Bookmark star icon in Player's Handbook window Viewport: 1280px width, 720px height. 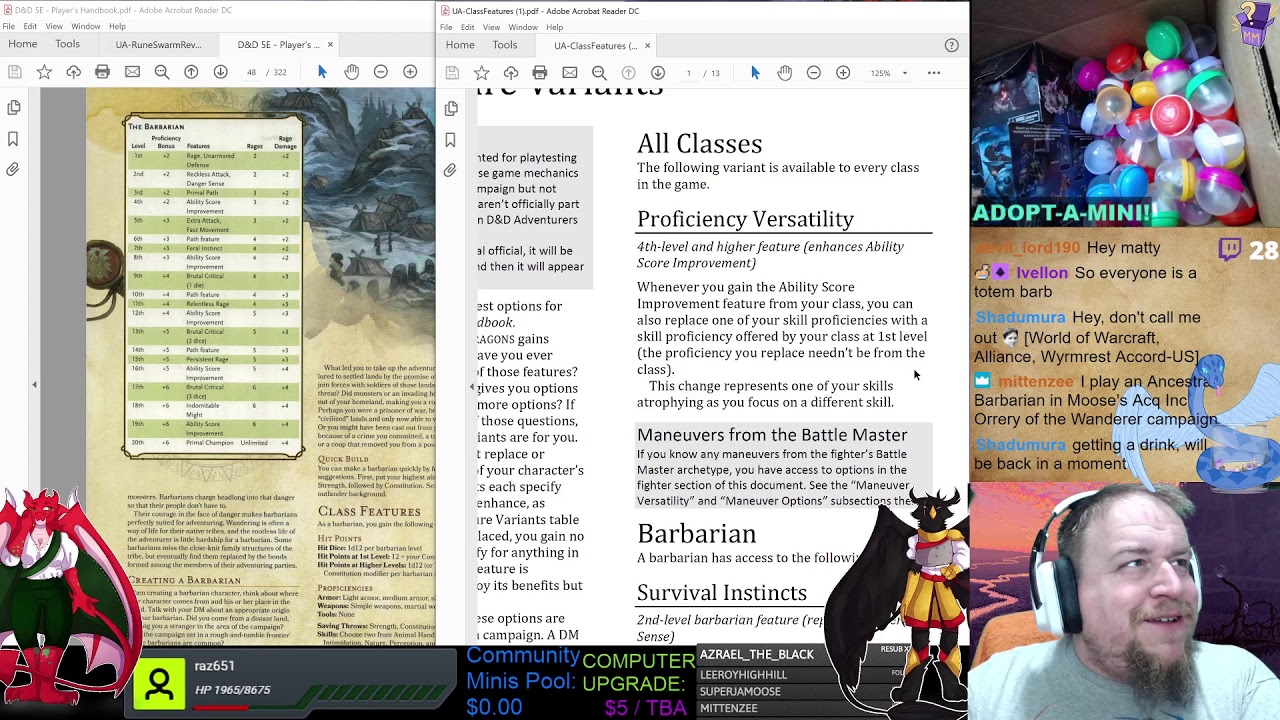point(44,72)
